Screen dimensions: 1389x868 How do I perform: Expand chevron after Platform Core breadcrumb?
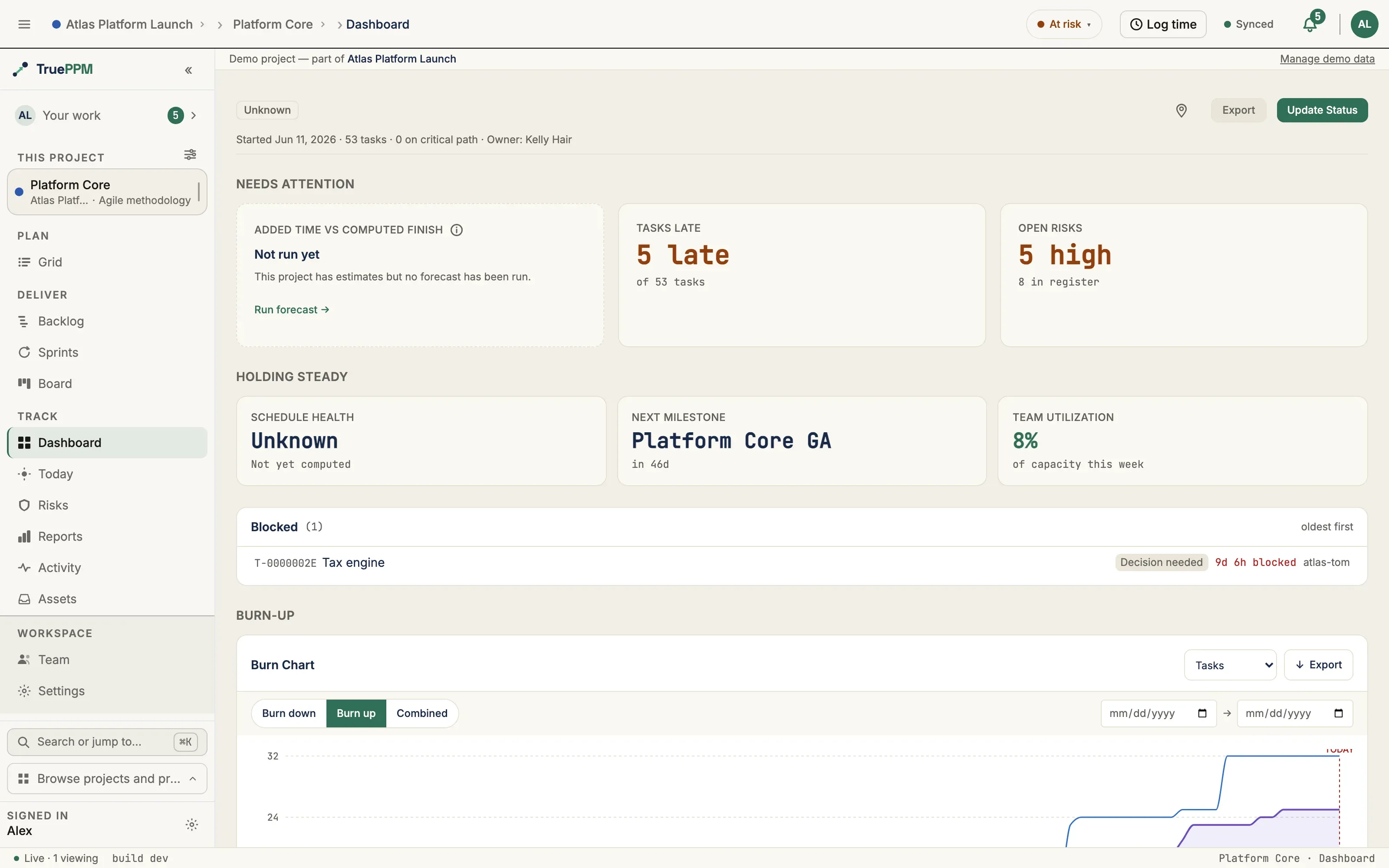323,24
